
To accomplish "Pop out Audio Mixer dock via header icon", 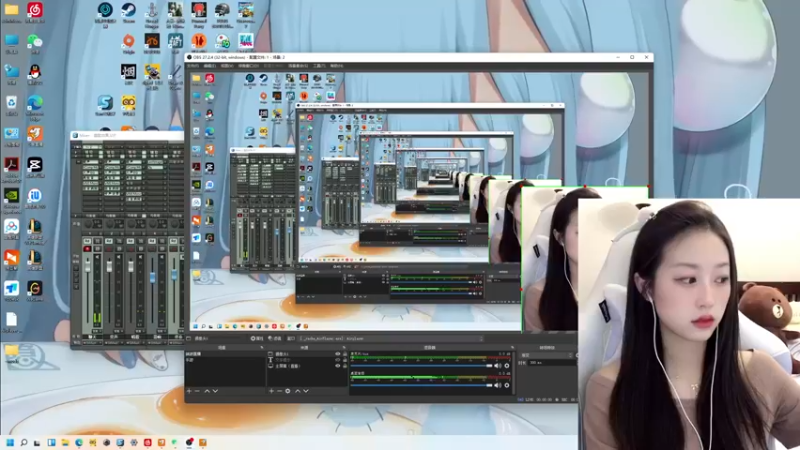I will (x=512, y=348).
